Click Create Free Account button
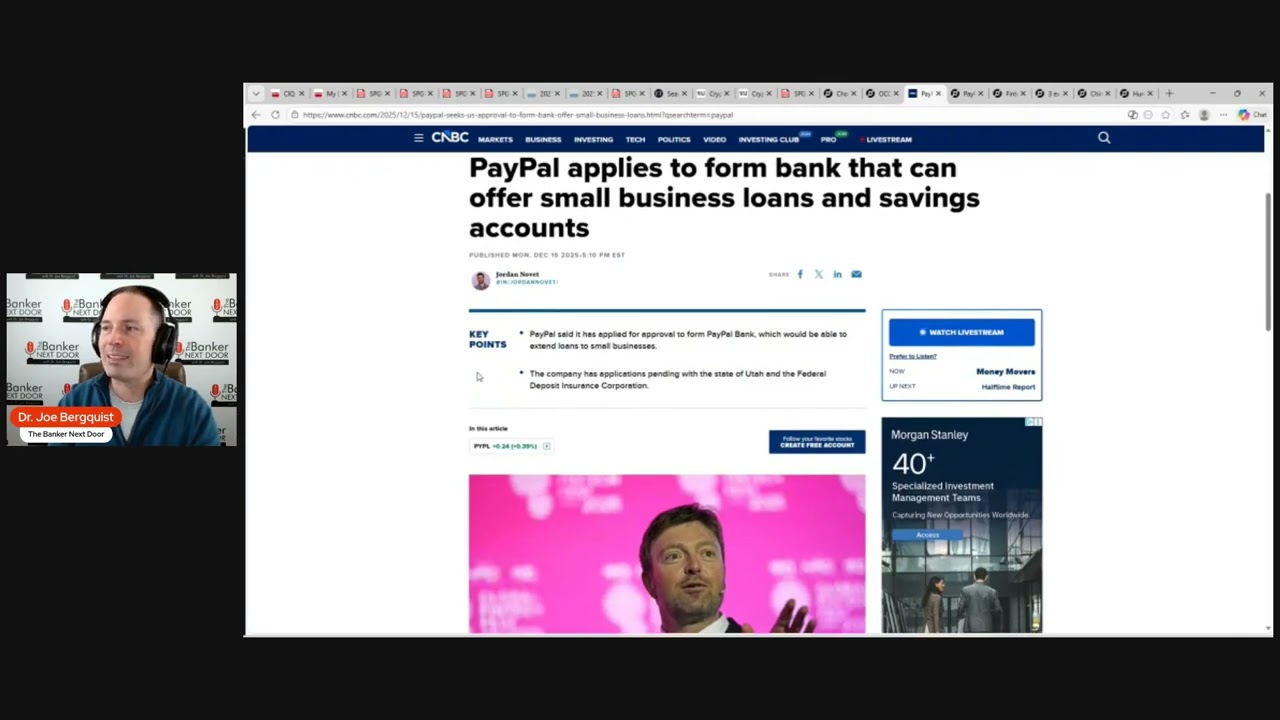This screenshot has width=1280, height=720. [817, 442]
